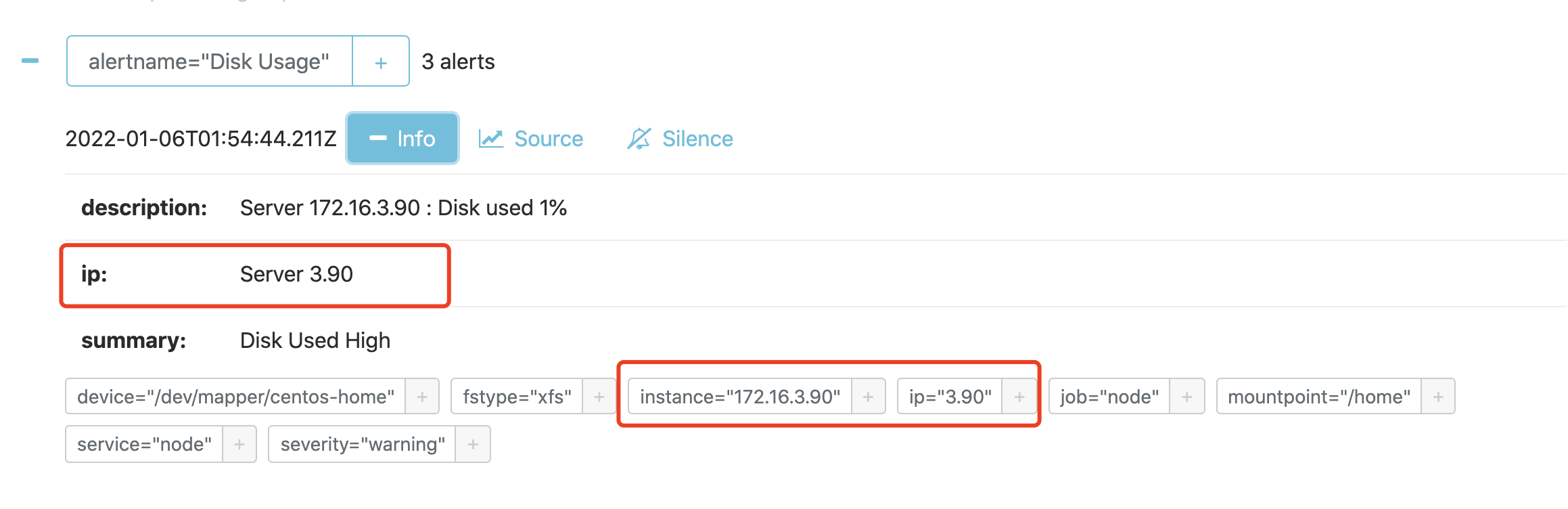Add fstype="xfs" to filter
Image resolution: width=1568 pixels, height=509 pixels.
click(599, 397)
